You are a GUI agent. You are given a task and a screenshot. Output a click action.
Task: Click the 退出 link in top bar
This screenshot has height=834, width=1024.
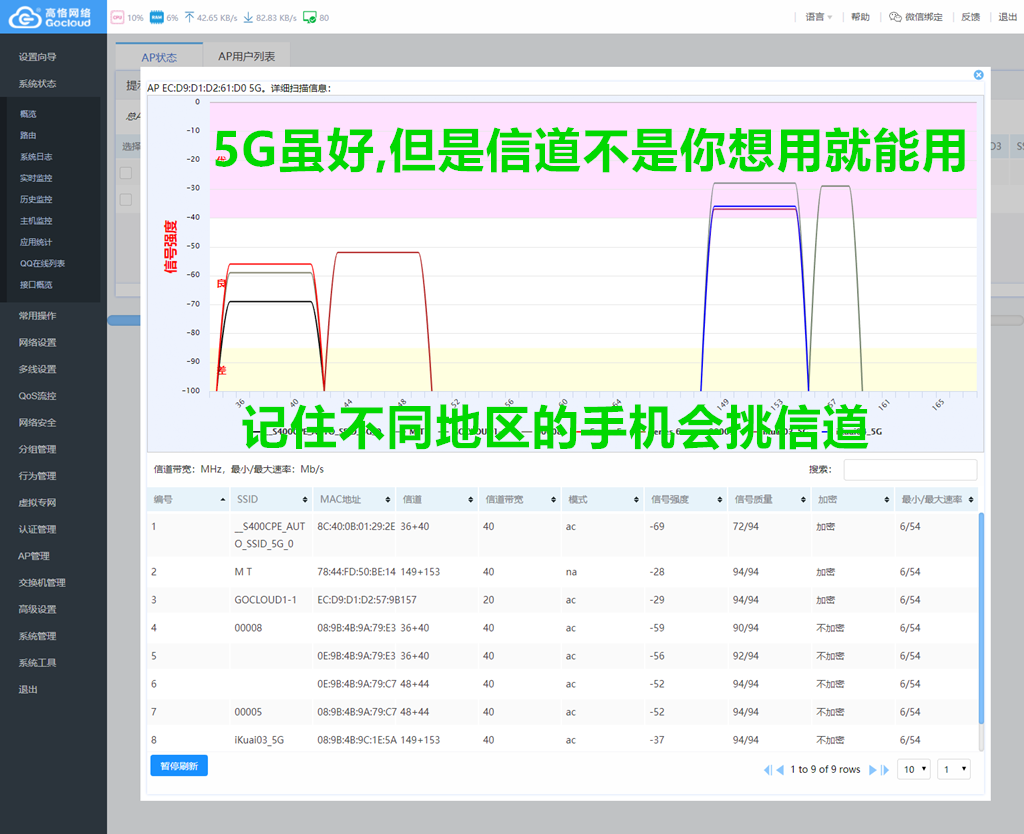tap(1007, 17)
